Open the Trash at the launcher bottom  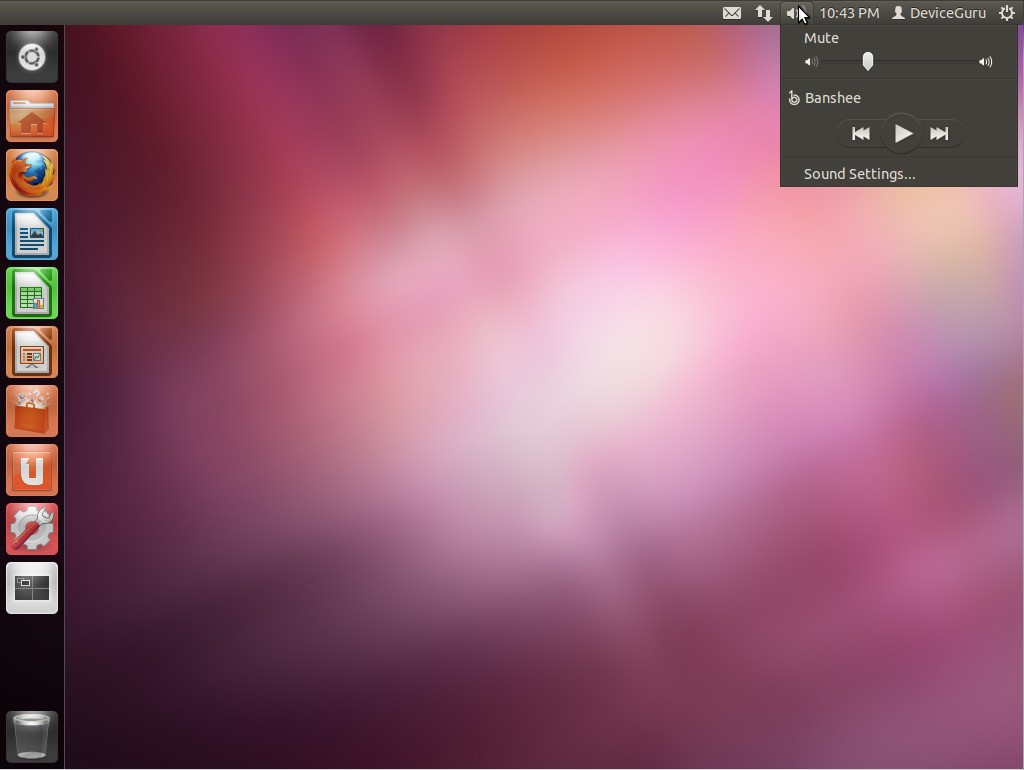tap(32, 737)
